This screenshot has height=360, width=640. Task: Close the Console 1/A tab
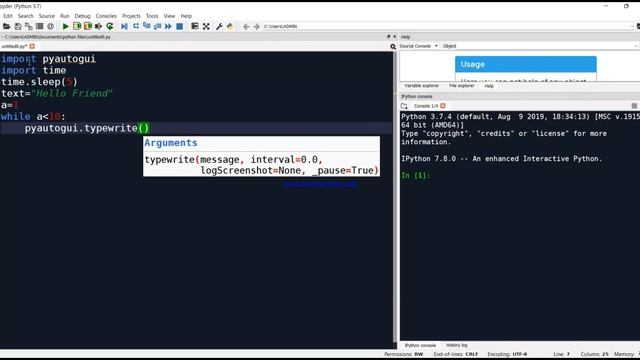[443, 106]
